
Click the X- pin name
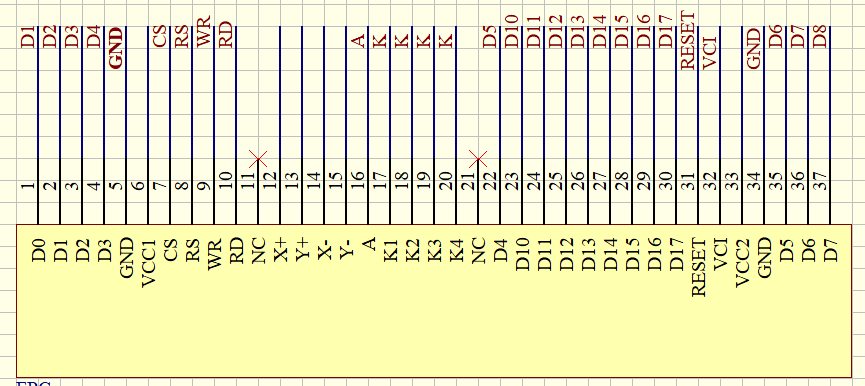pos(325,248)
